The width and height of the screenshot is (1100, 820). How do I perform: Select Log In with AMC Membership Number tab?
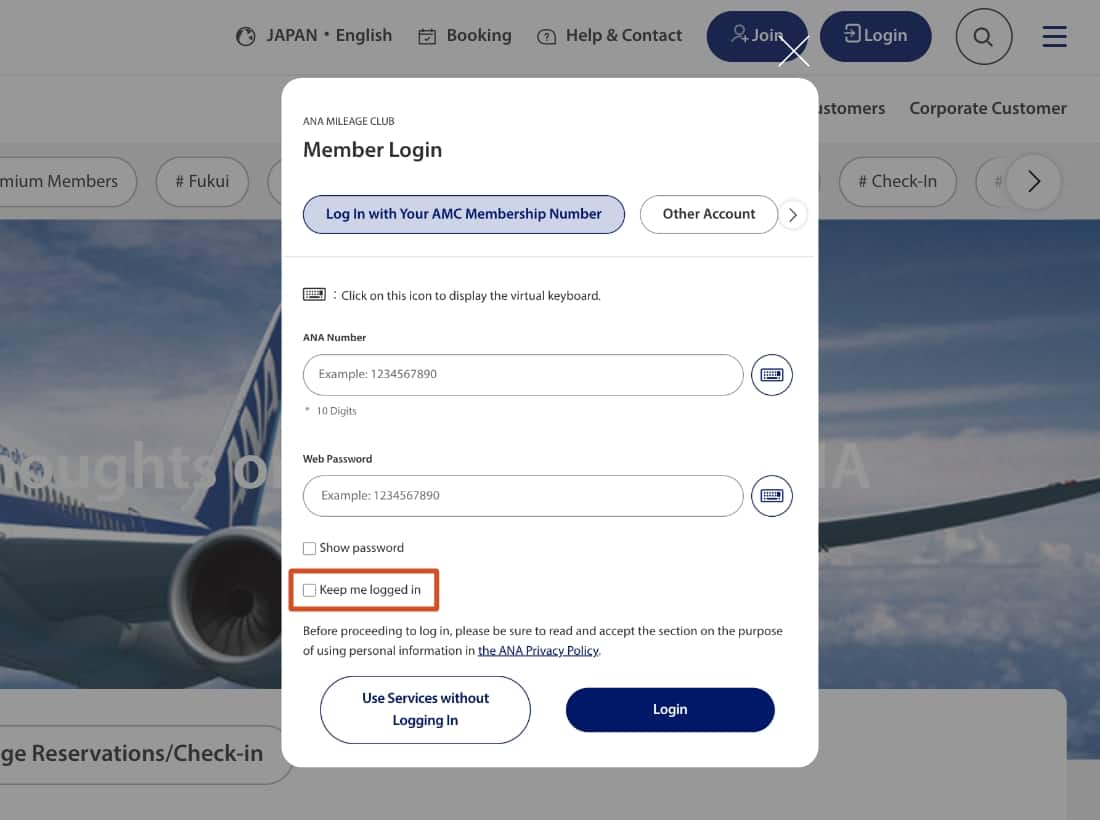[x=463, y=214]
